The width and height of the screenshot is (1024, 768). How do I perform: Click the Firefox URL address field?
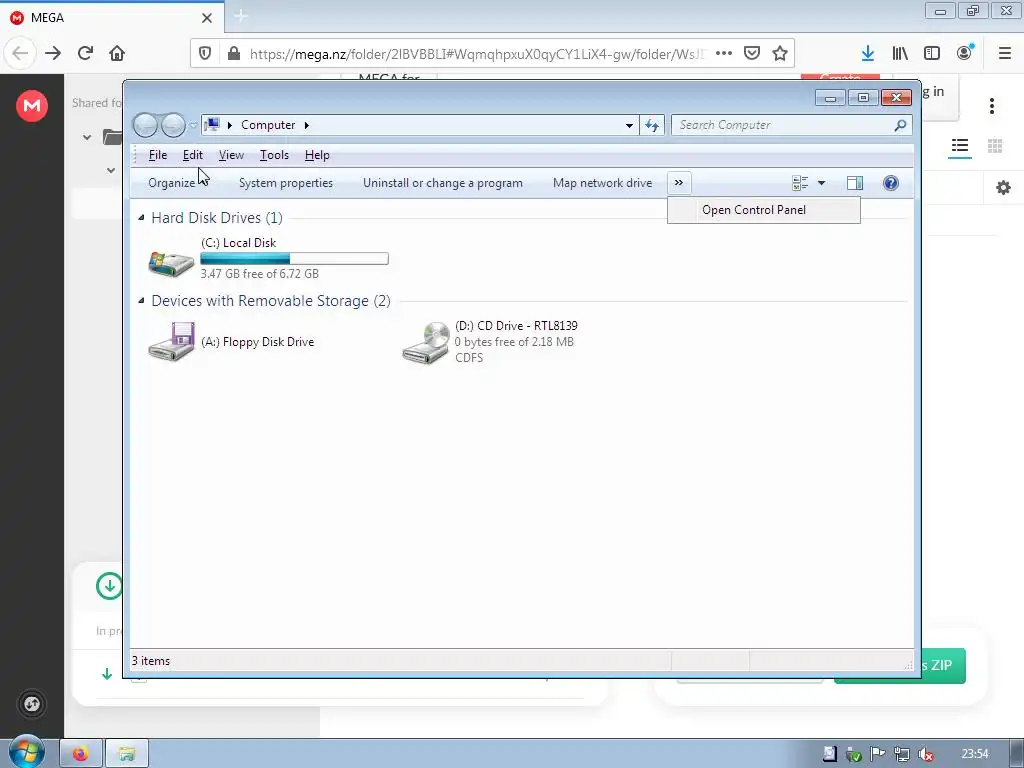[477, 54]
